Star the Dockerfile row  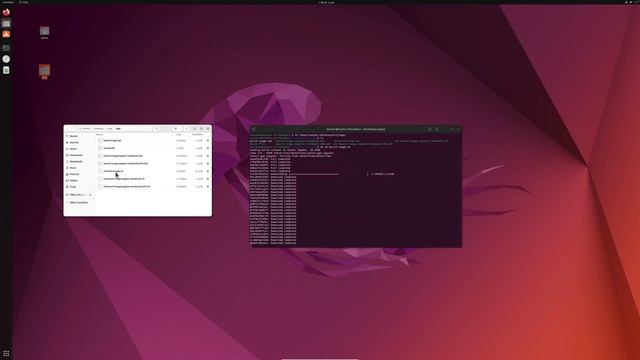(208, 148)
